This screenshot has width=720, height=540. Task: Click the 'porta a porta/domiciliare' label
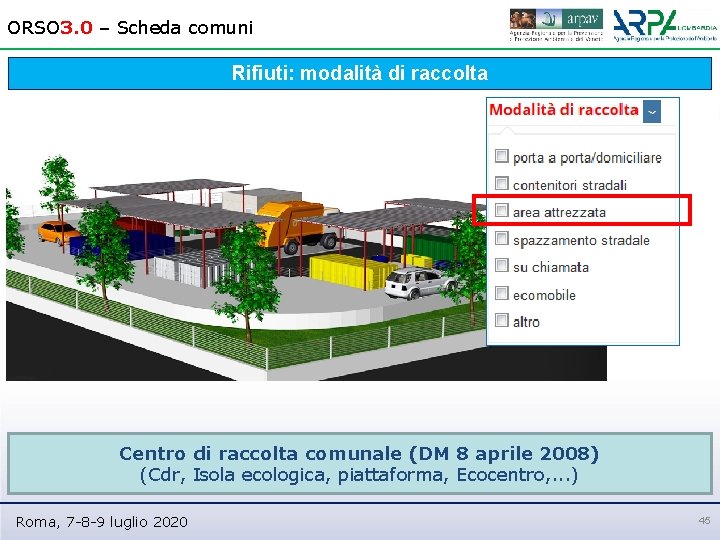pyautogui.click(x=587, y=158)
